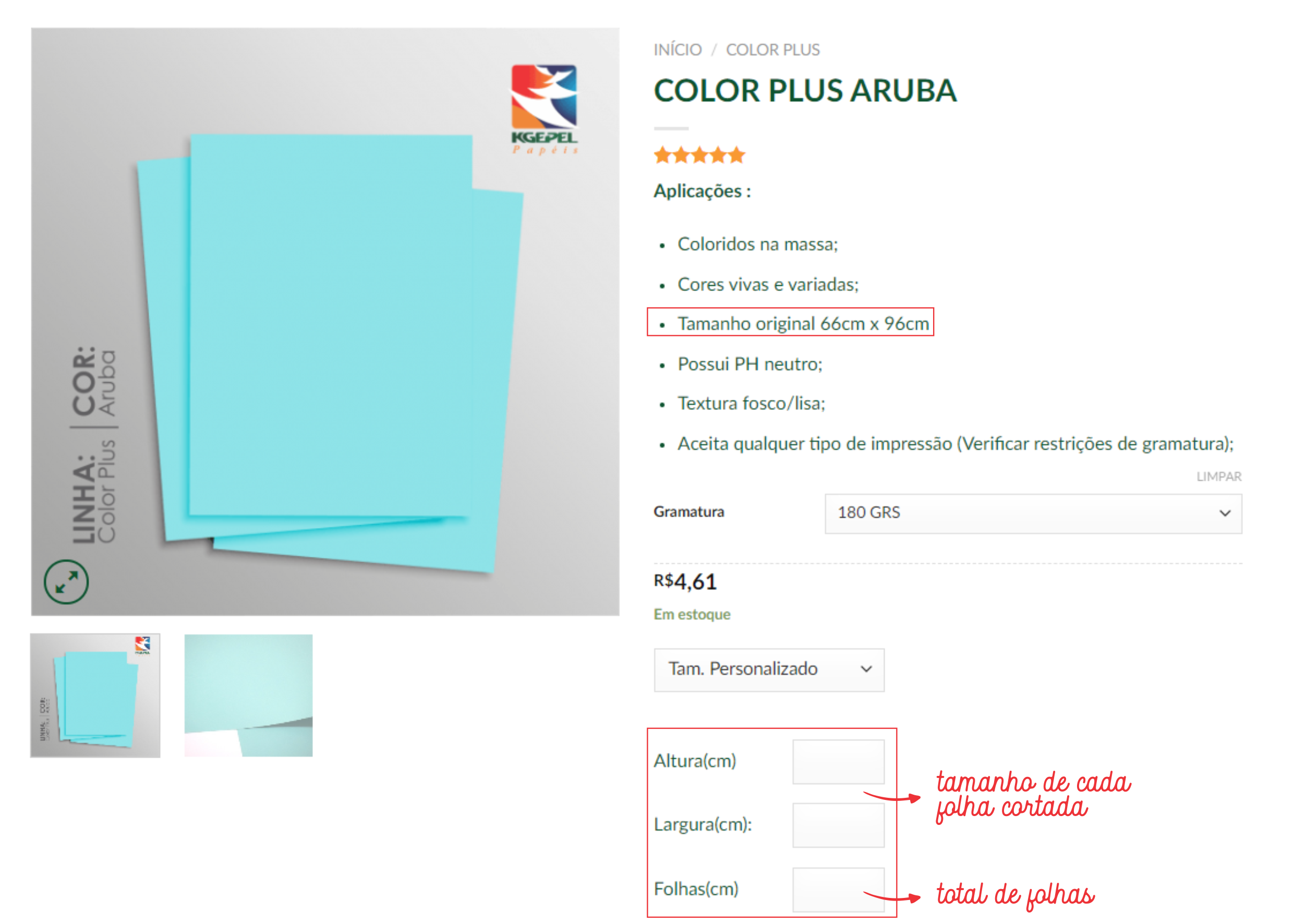This screenshot has width=1306, height=924.
Task: Click the R$4,61 price
Action: (685, 581)
